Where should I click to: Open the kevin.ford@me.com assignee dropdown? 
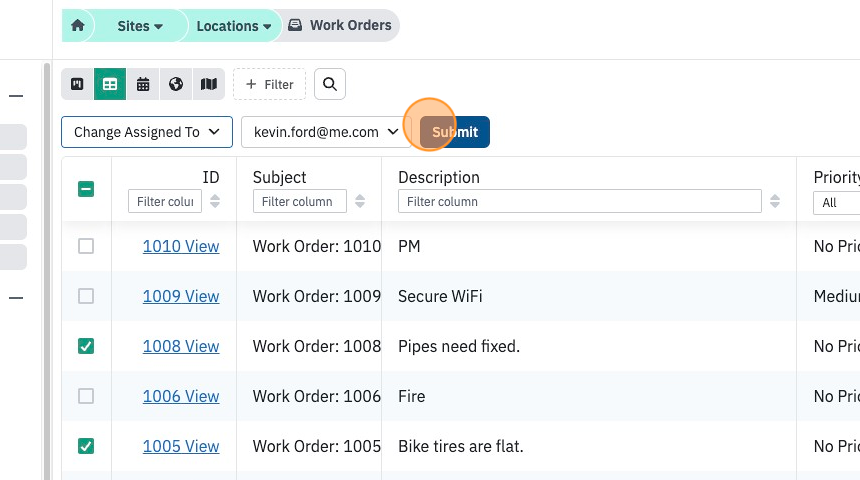(326, 132)
